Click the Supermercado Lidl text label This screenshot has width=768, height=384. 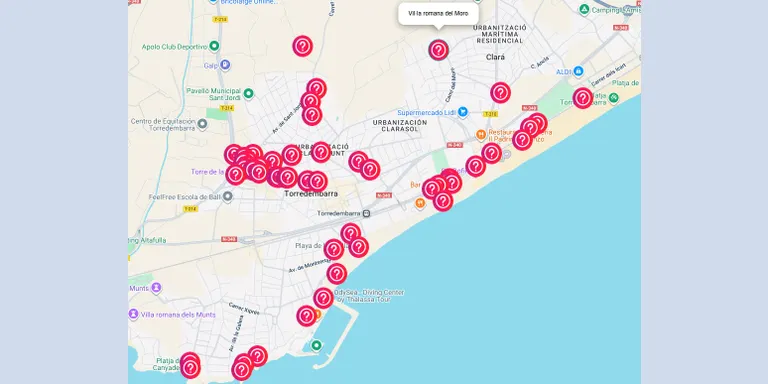pos(427,113)
